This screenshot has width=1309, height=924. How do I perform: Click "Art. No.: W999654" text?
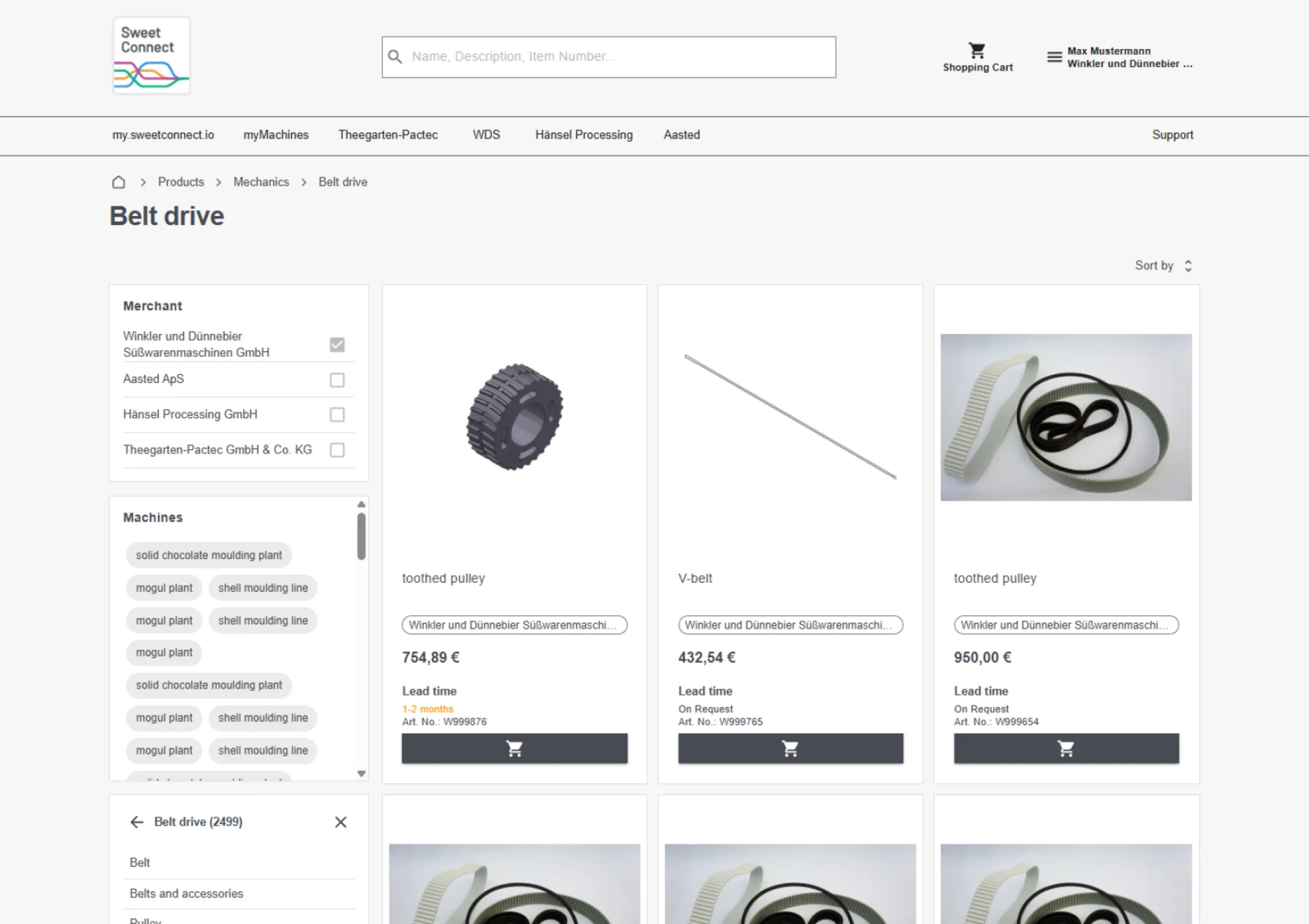coord(996,722)
